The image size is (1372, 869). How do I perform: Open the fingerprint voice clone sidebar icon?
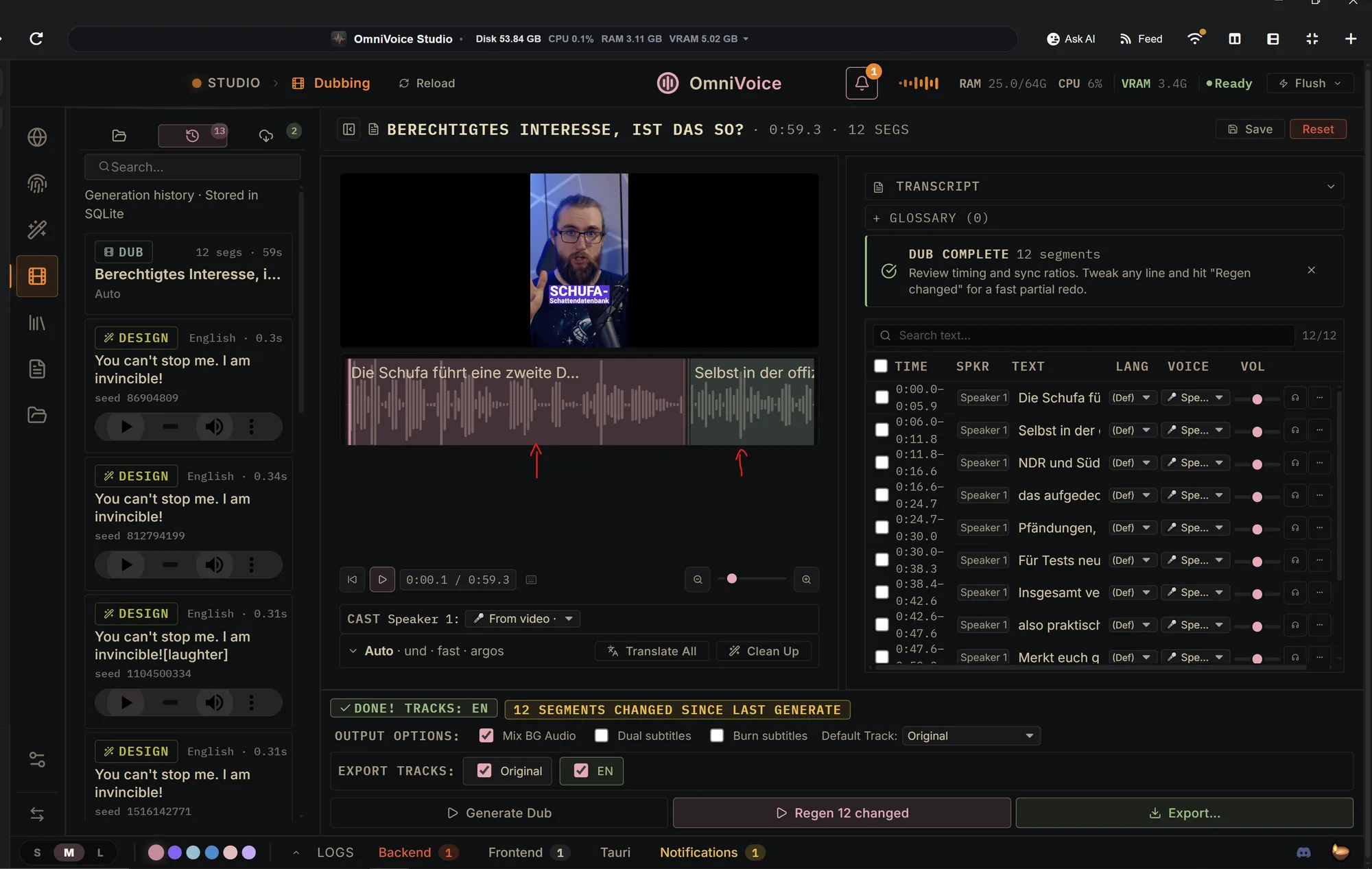pos(37,183)
